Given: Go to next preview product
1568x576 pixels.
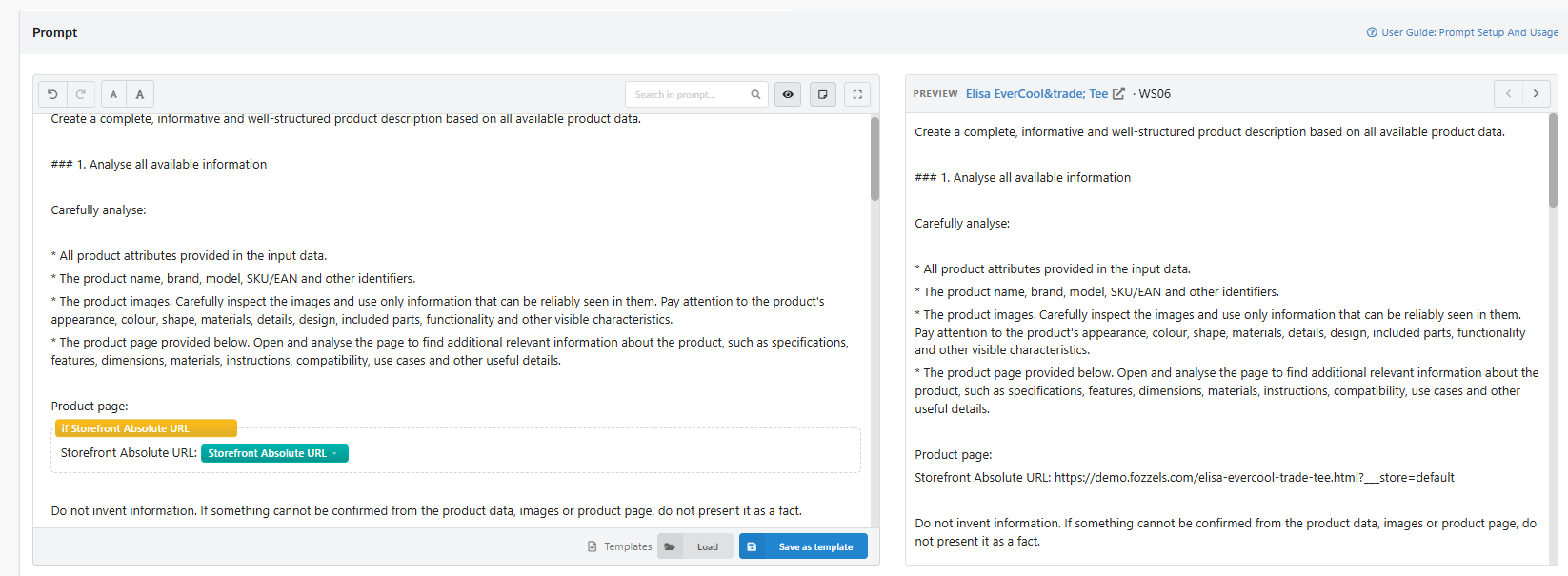Looking at the screenshot, I should point(1536,93).
